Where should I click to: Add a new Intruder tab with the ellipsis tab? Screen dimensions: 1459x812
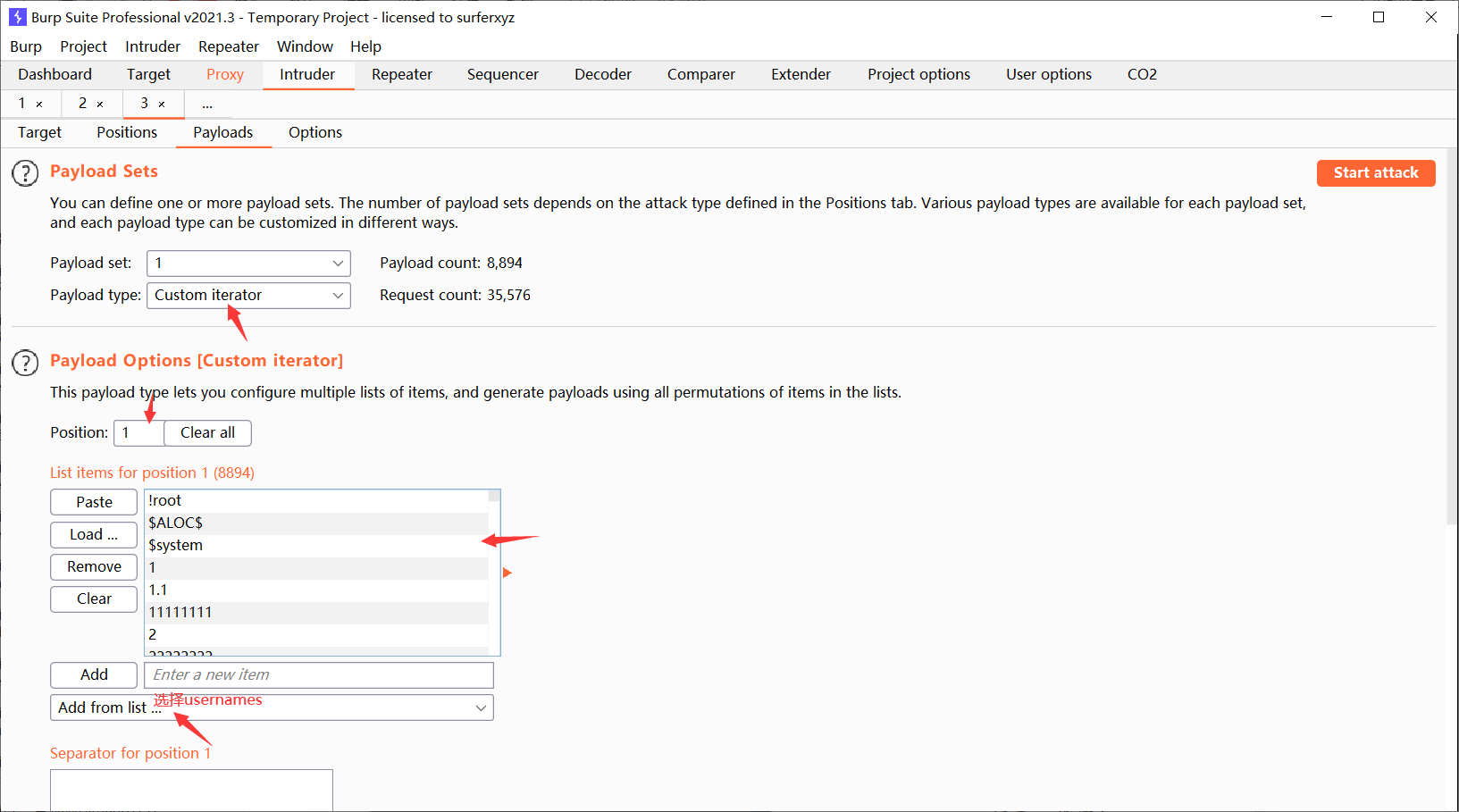point(207,105)
